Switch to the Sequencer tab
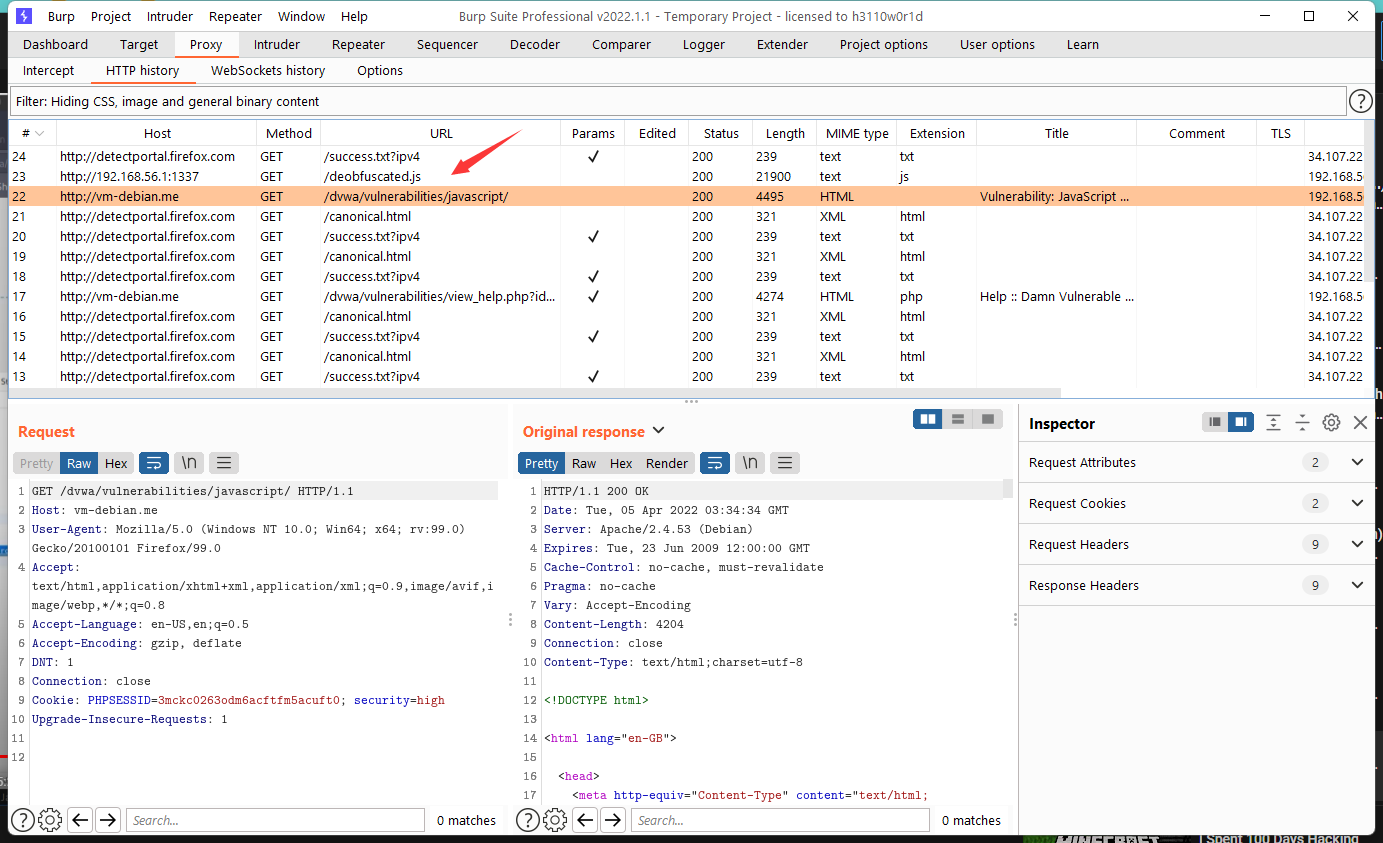 pyautogui.click(x=447, y=44)
